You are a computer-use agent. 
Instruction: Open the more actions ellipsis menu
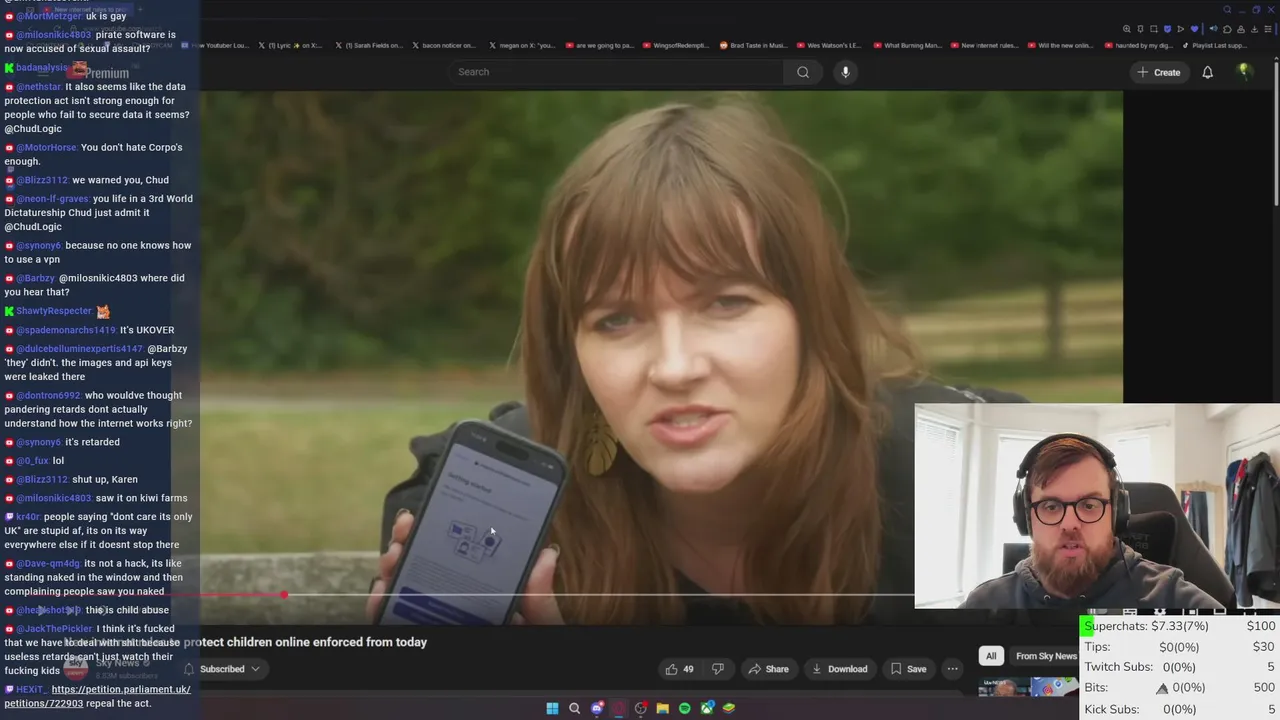pos(952,669)
